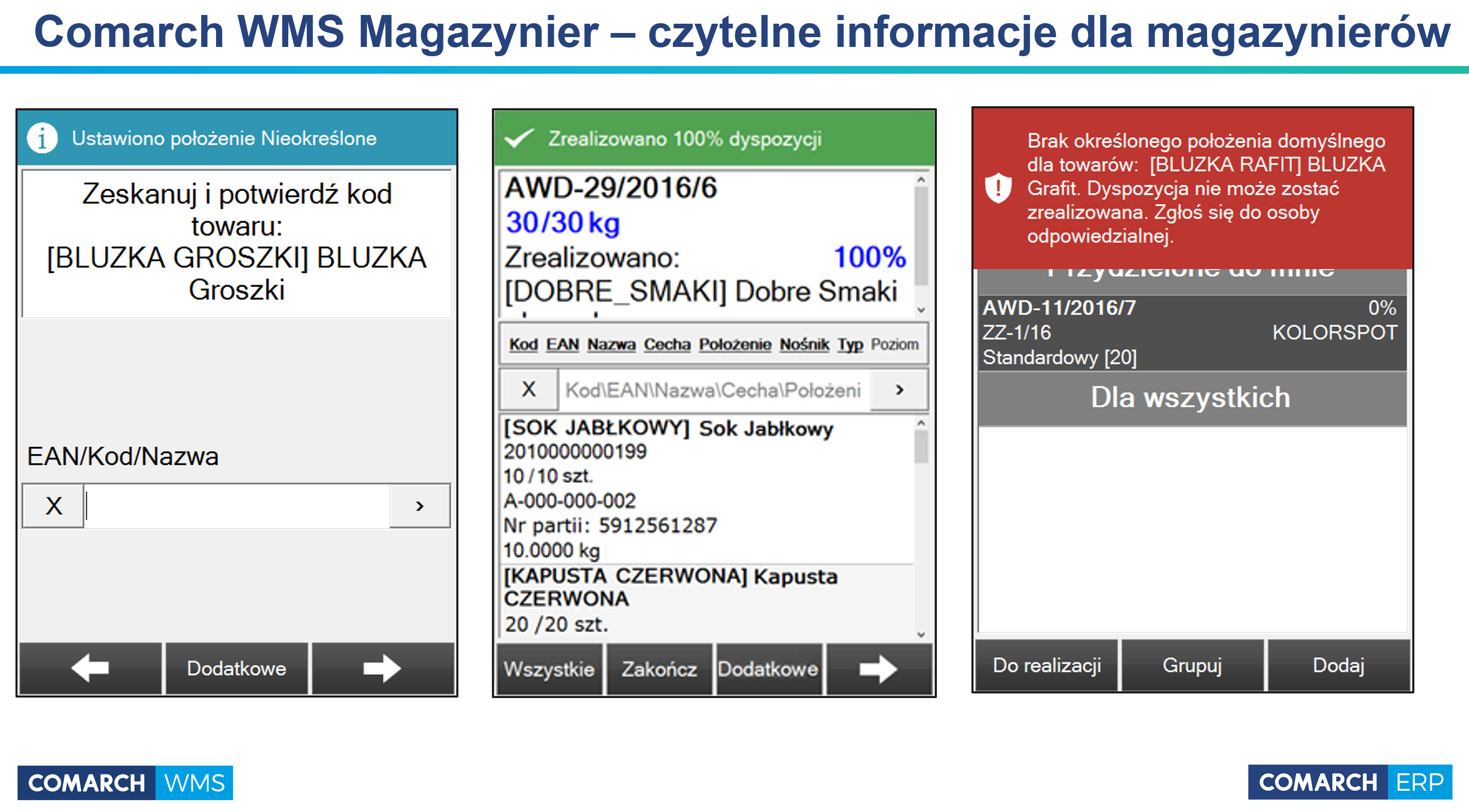The height and width of the screenshot is (812, 1469).
Task: Select the Kod filter tab
Action: 523,344
